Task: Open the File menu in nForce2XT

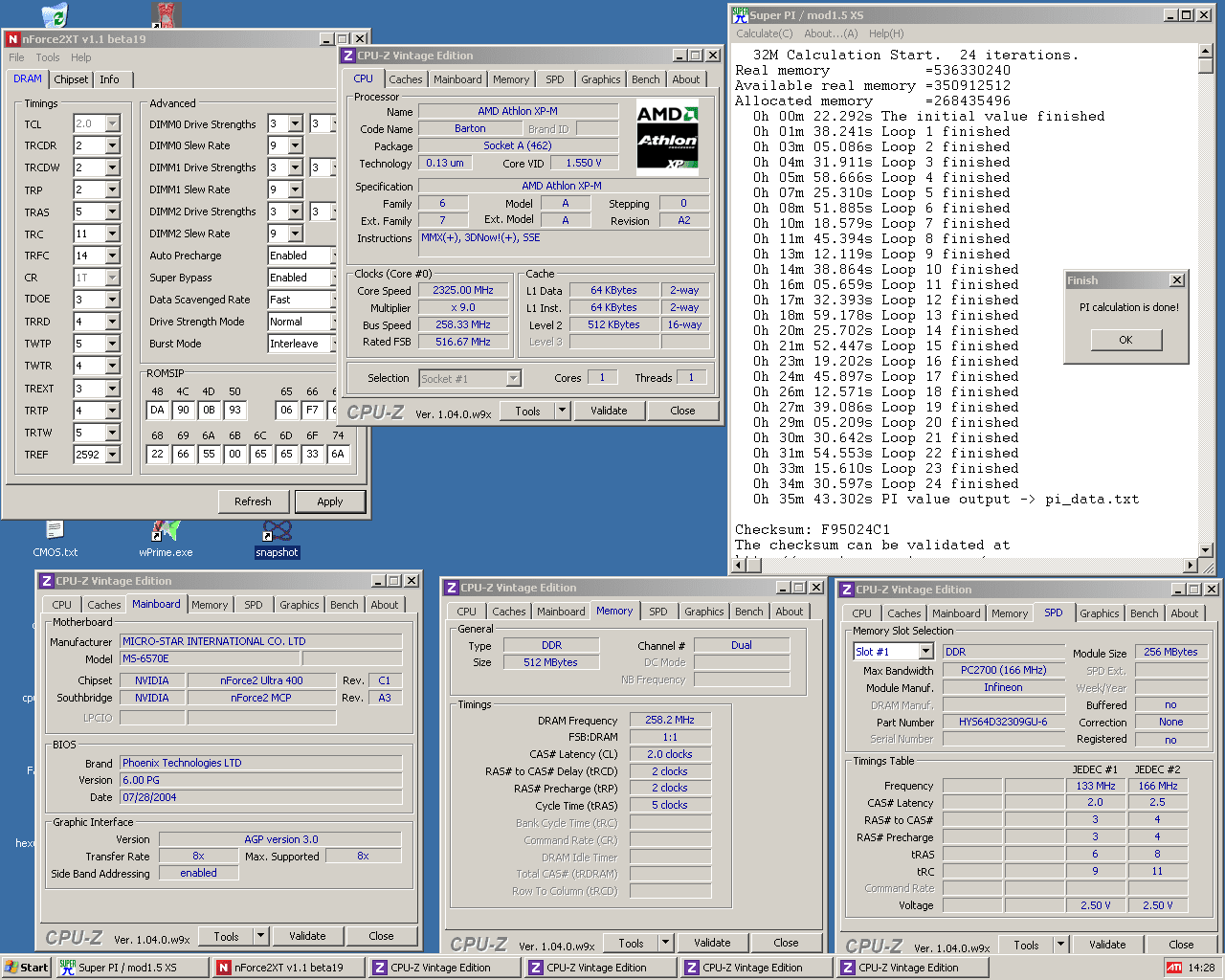Action: point(16,57)
